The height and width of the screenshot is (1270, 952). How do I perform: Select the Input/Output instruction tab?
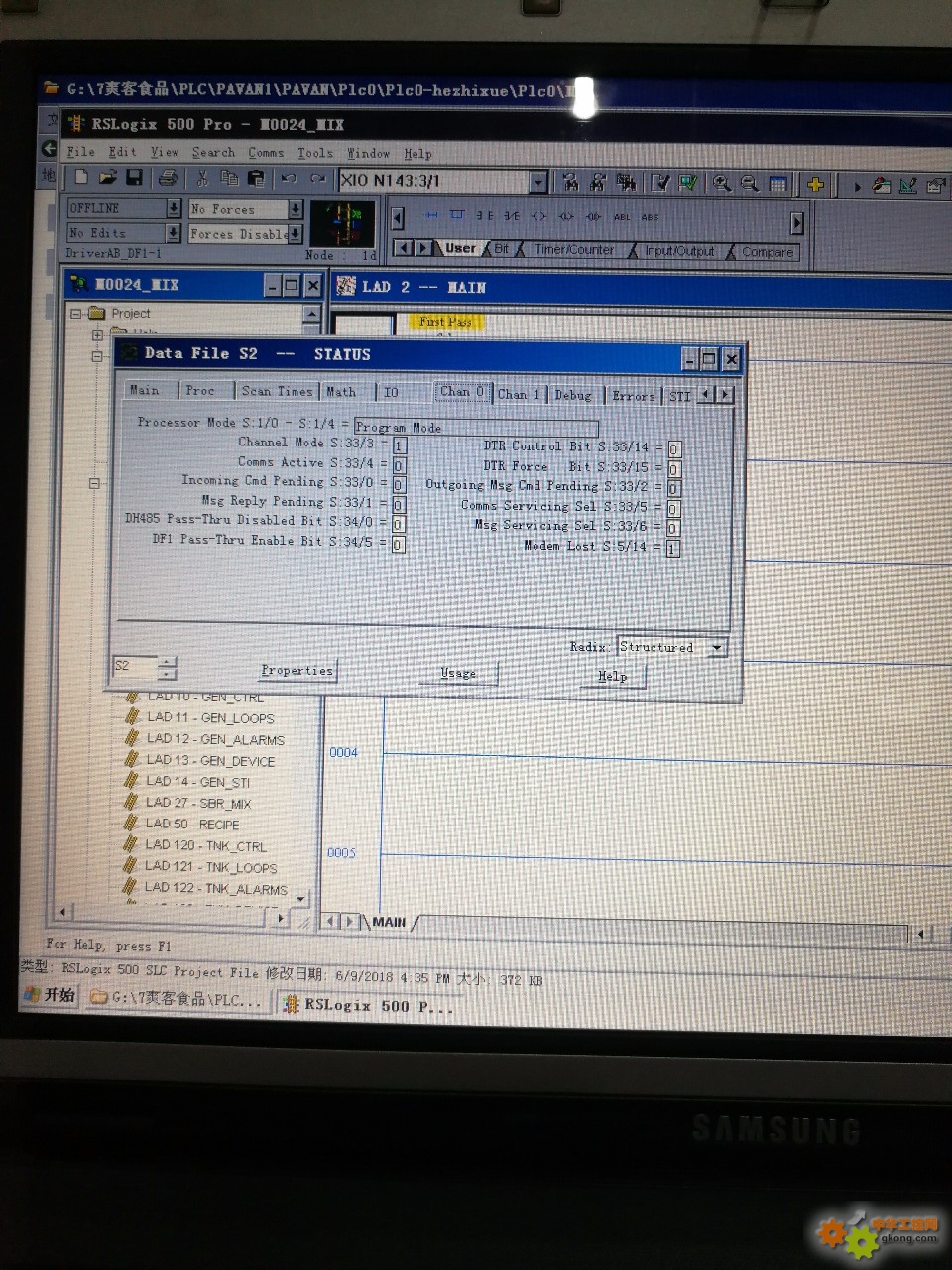coord(679,251)
